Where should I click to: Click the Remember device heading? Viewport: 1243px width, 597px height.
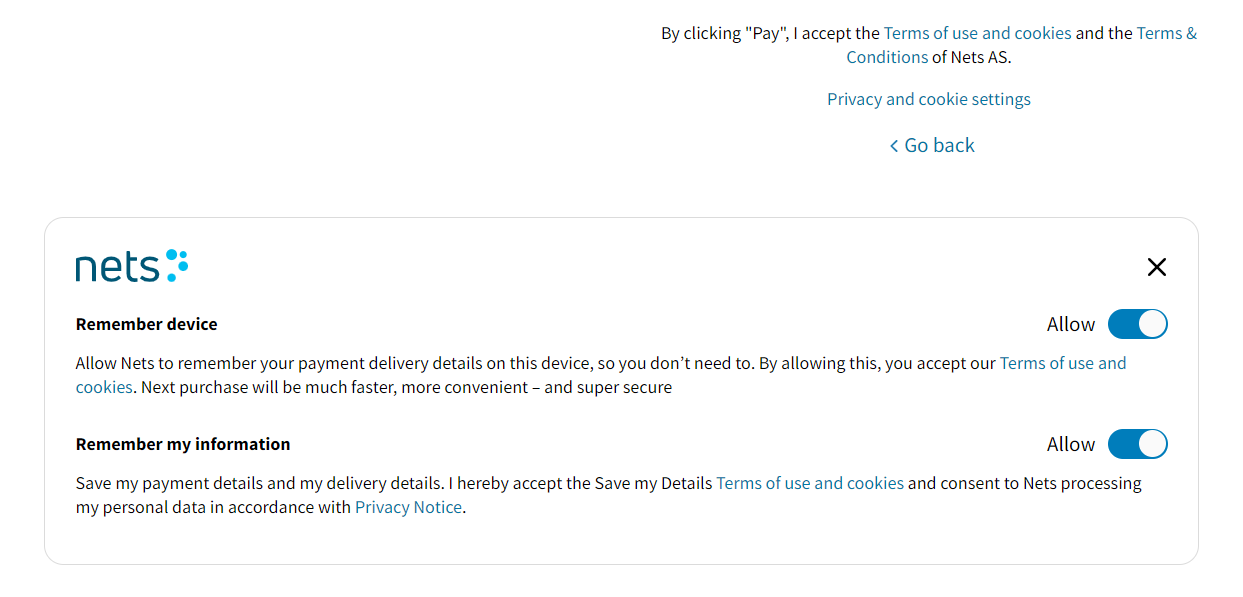pos(146,324)
